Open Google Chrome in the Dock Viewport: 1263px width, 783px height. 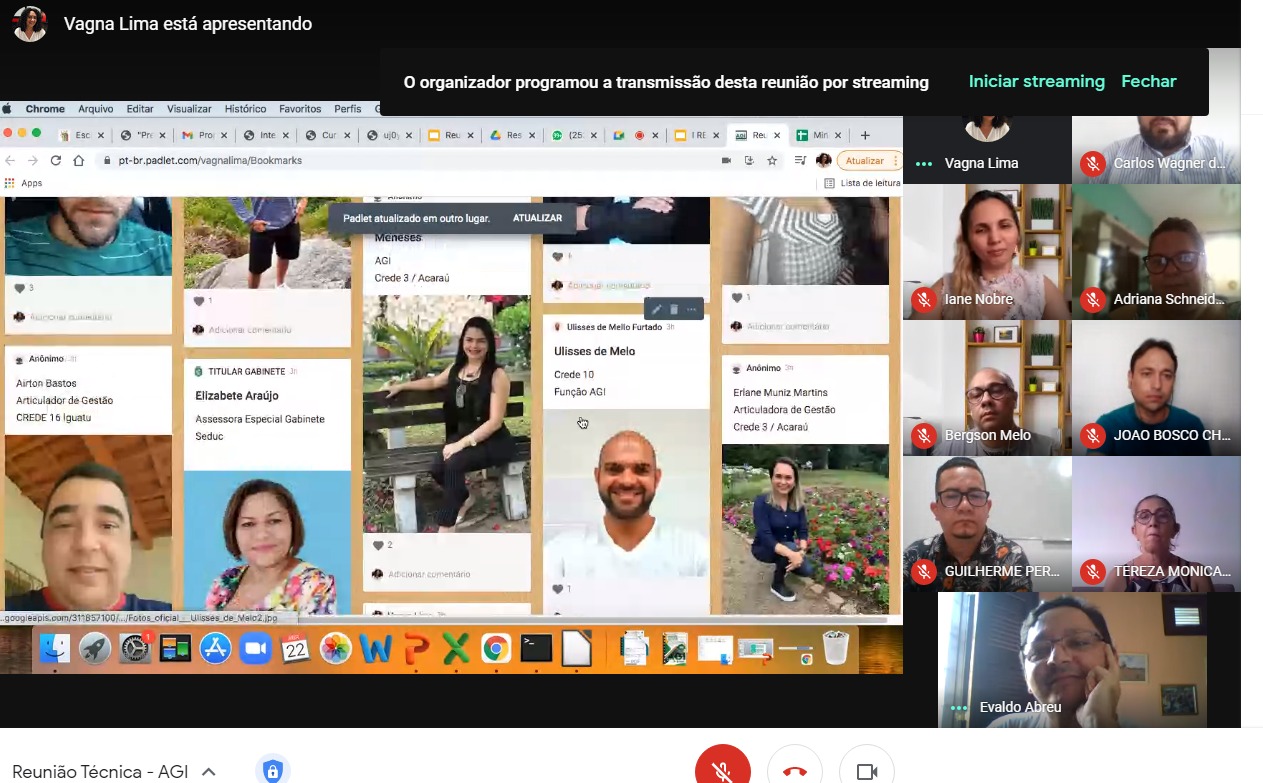coord(496,649)
